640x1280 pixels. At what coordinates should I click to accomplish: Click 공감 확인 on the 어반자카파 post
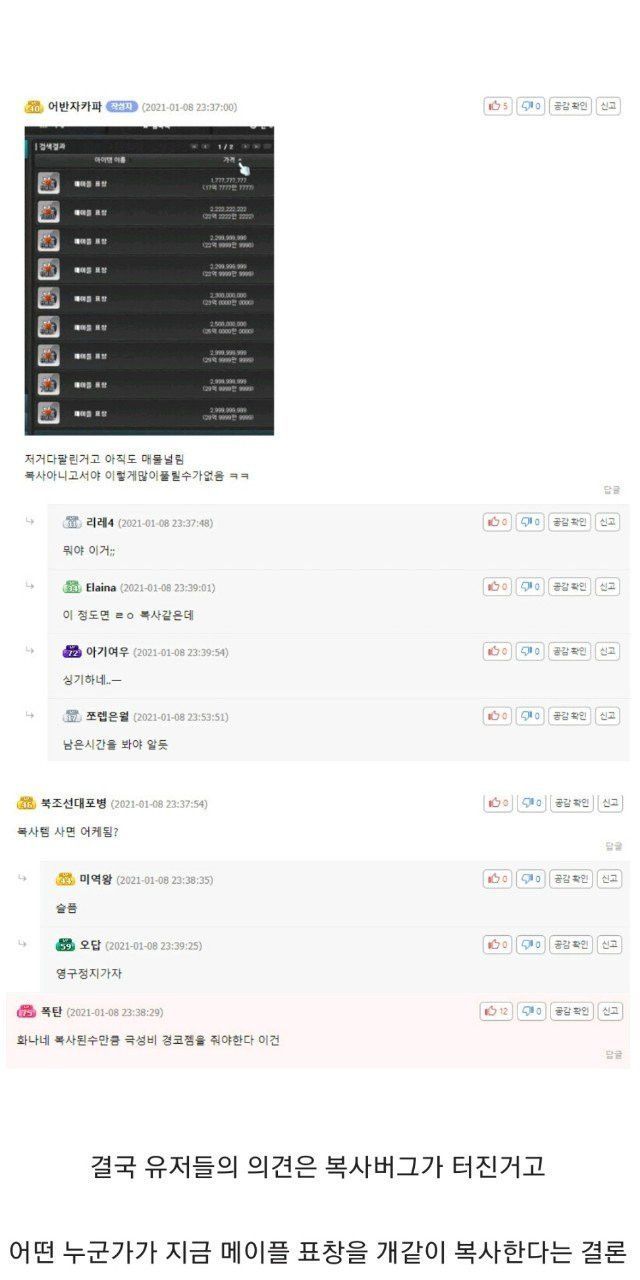click(x=570, y=106)
